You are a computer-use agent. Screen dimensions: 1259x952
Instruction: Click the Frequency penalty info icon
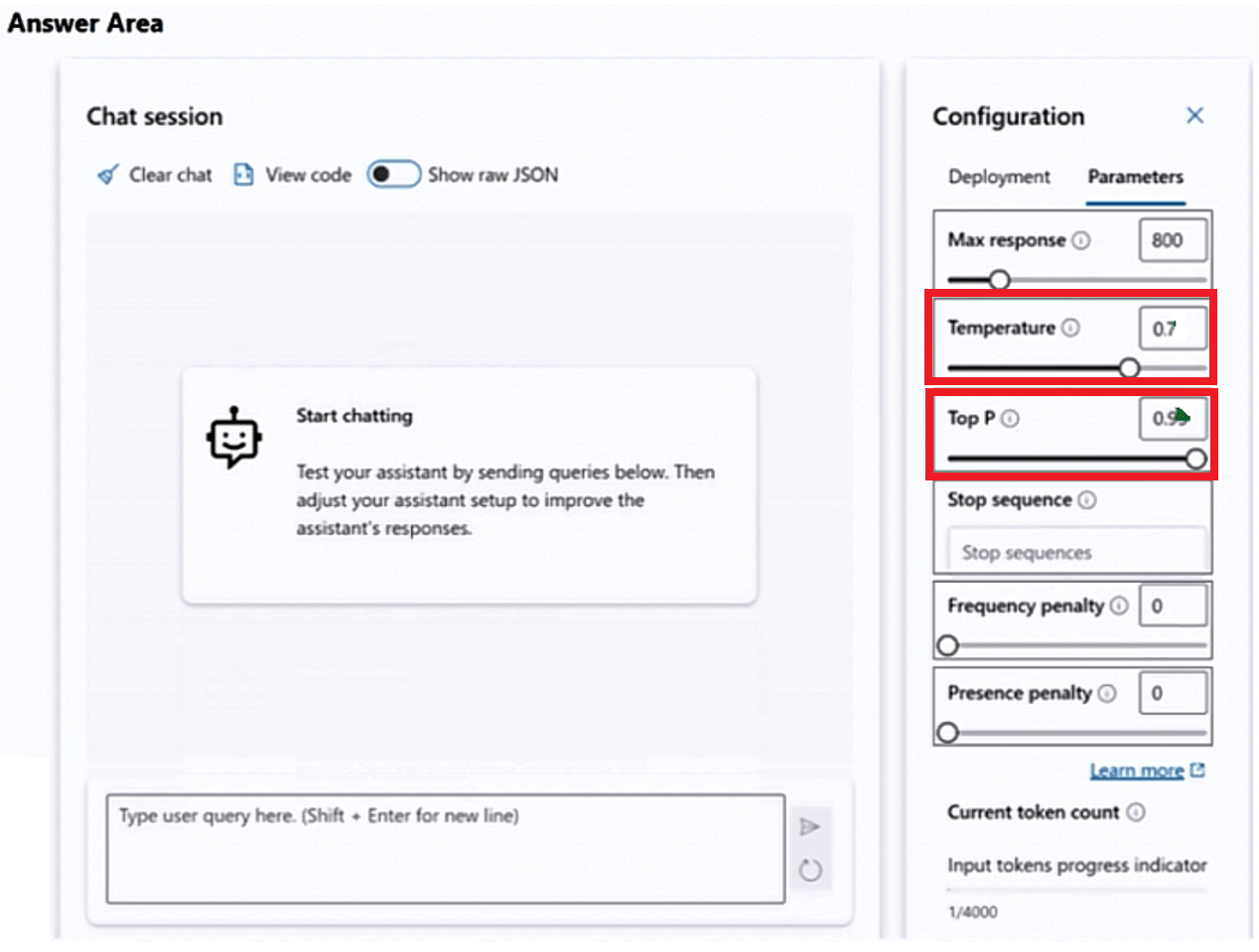pos(1119,606)
